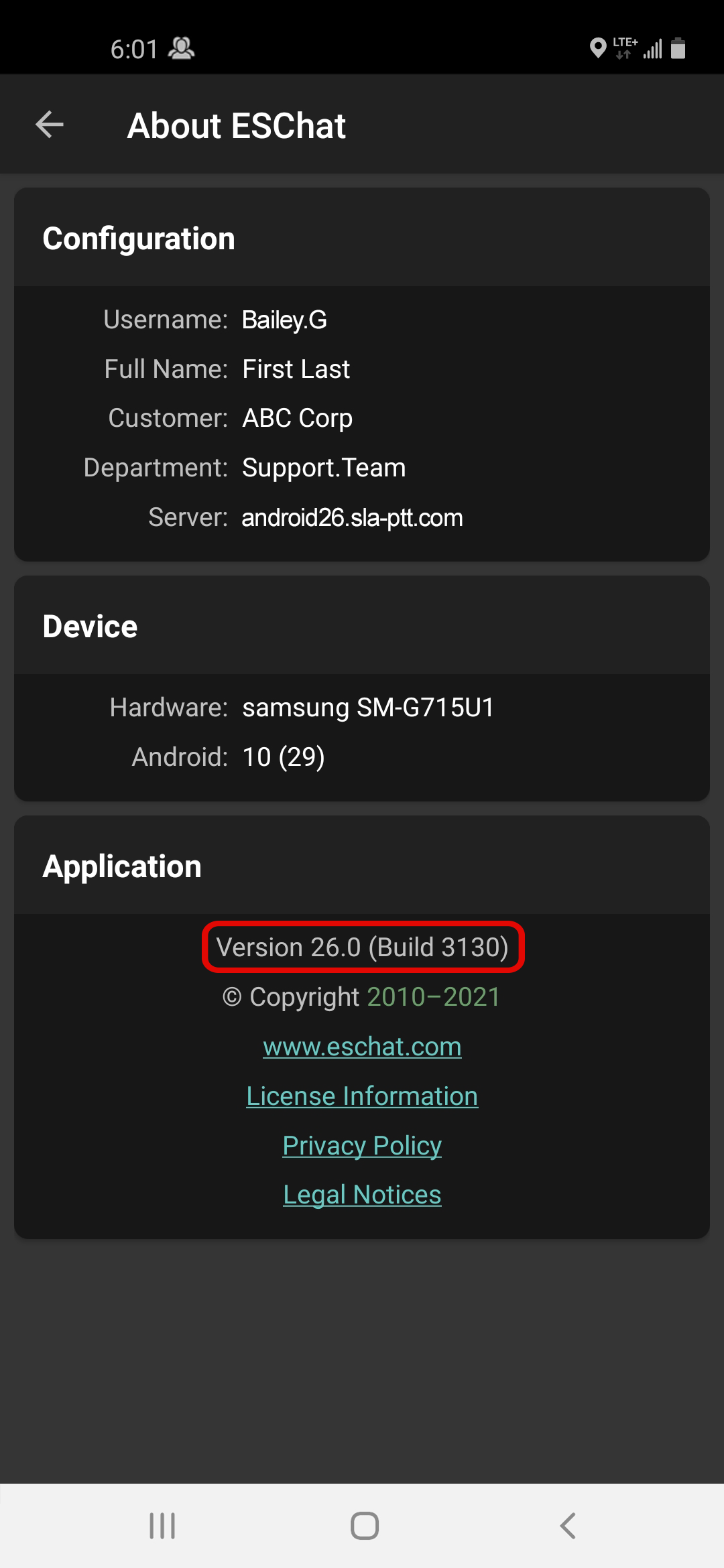The width and height of the screenshot is (724, 1568).
Task: Open recent apps with three-line nav button
Action: pos(162,1526)
